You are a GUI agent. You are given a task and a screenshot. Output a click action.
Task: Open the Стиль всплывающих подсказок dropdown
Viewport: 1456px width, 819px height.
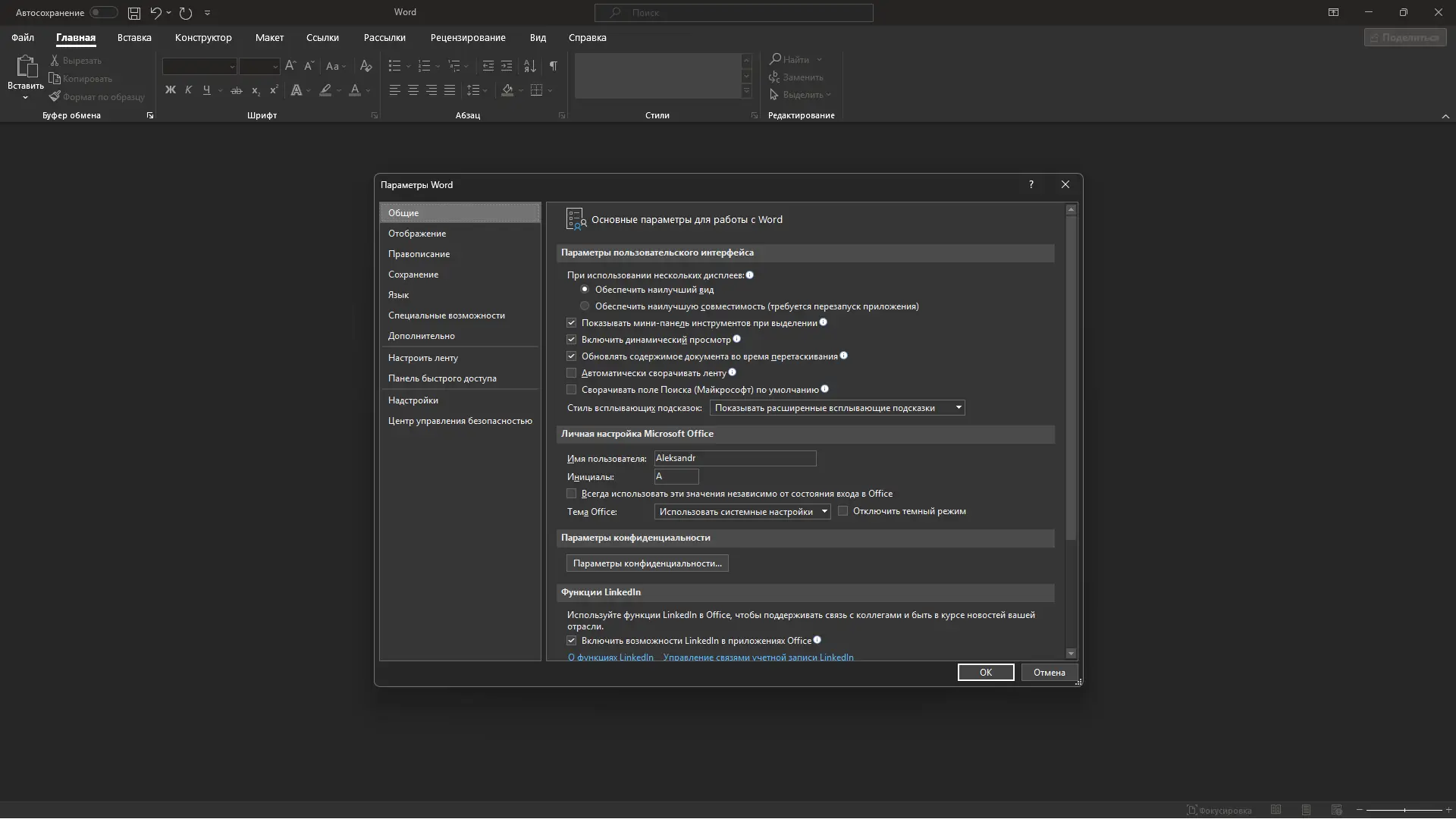(959, 408)
